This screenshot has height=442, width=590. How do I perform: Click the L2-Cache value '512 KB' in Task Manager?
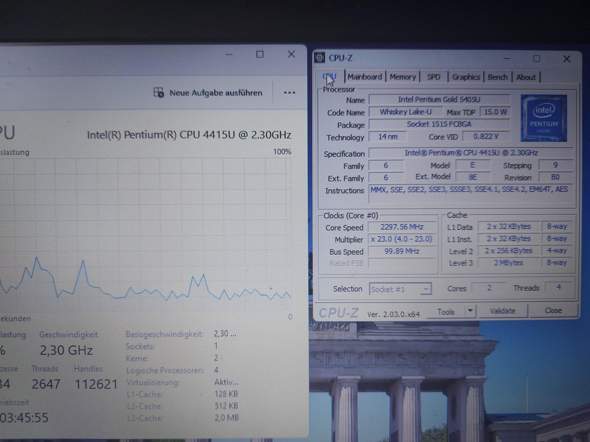point(226,406)
